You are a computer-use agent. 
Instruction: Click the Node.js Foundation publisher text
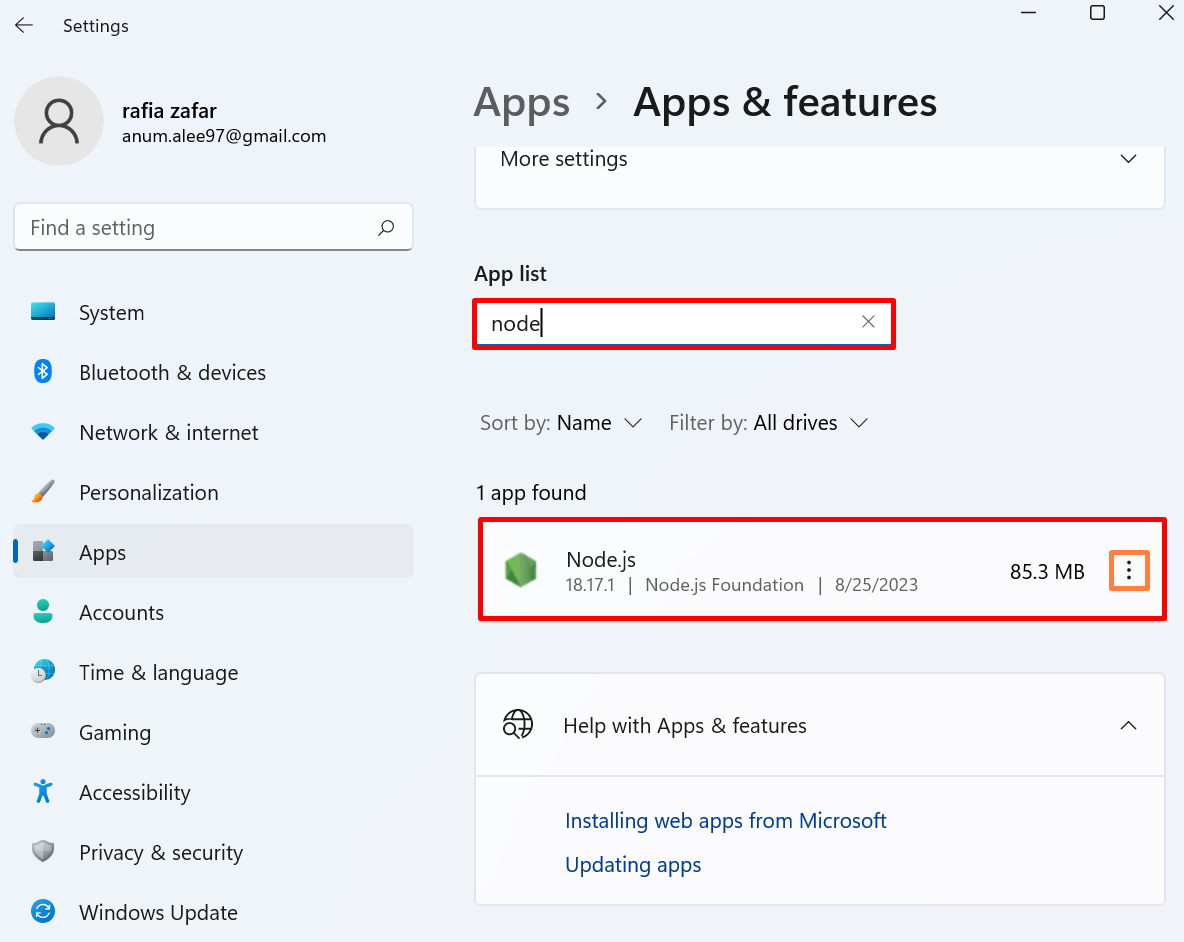pyautogui.click(x=724, y=585)
